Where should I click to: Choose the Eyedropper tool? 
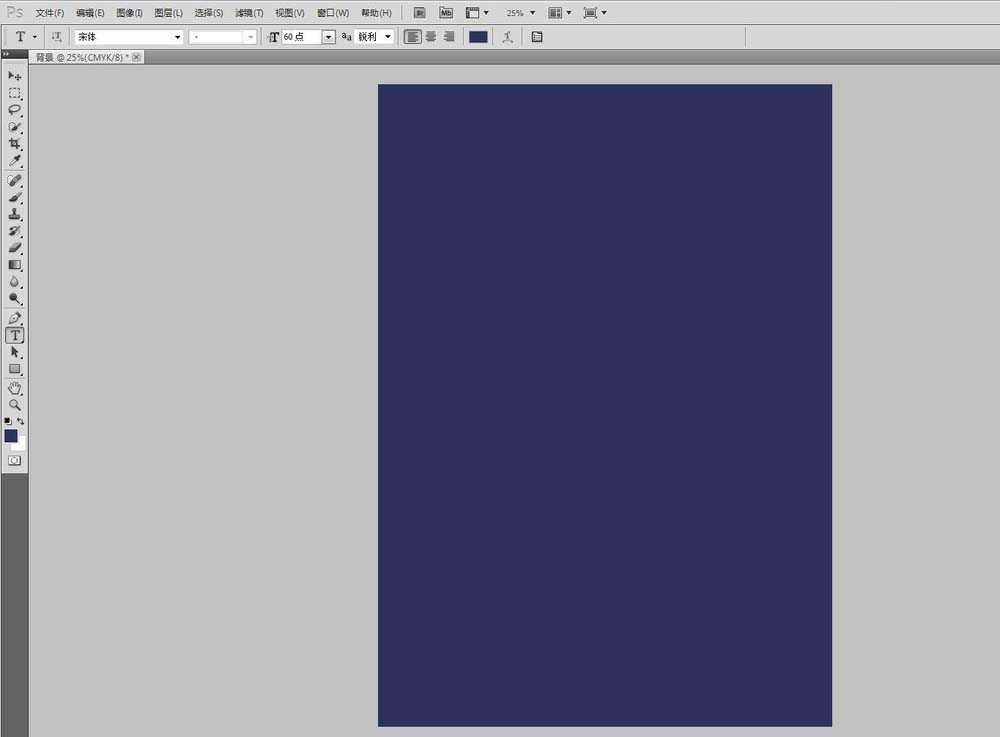tap(15, 161)
